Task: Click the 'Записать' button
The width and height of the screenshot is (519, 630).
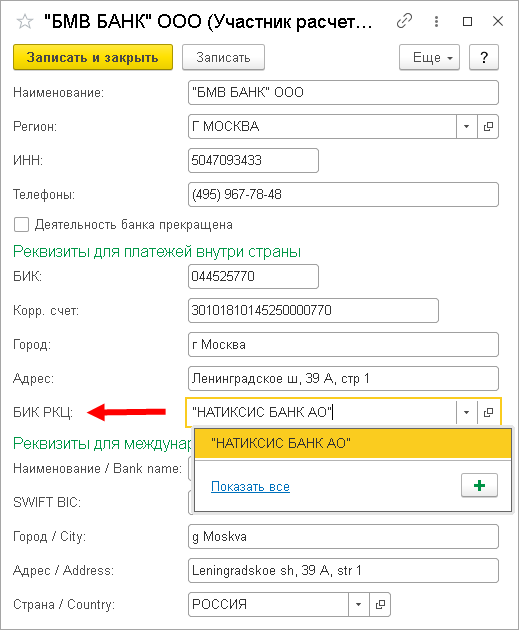Action: (223, 57)
